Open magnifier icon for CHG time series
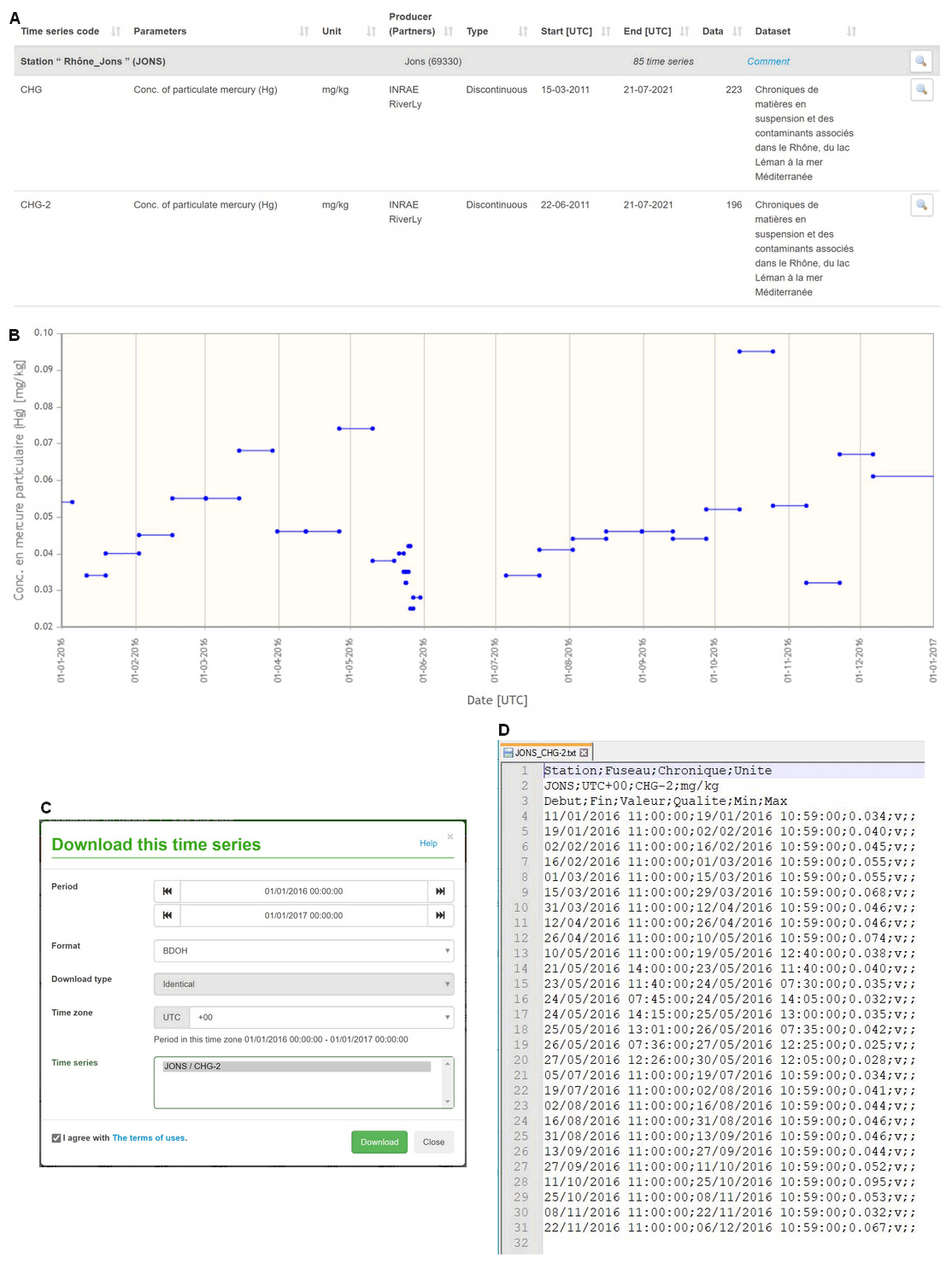The height and width of the screenshot is (1263, 952). (920, 90)
